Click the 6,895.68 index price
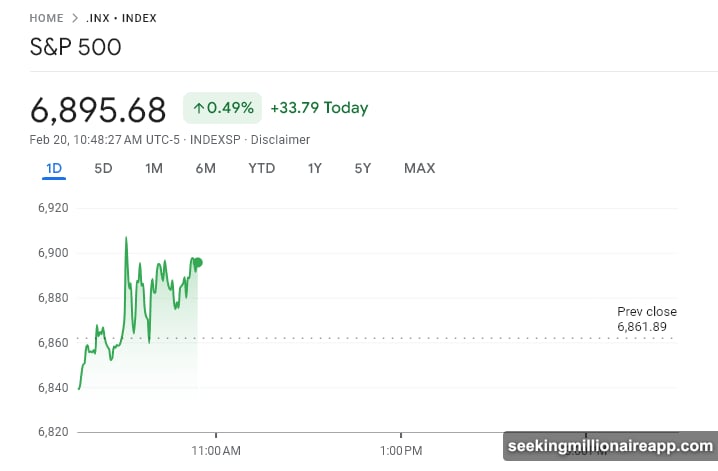This screenshot has width=718, height=471. click(x=99, y=108)
